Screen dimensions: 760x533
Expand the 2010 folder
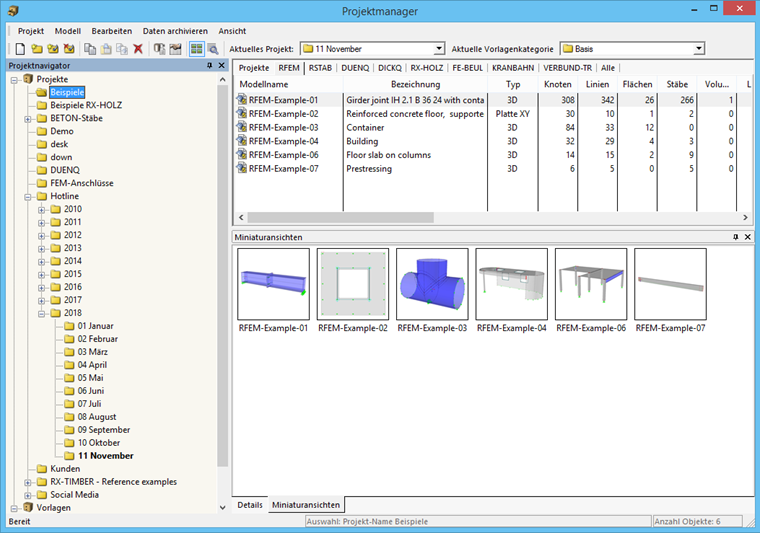42,210
